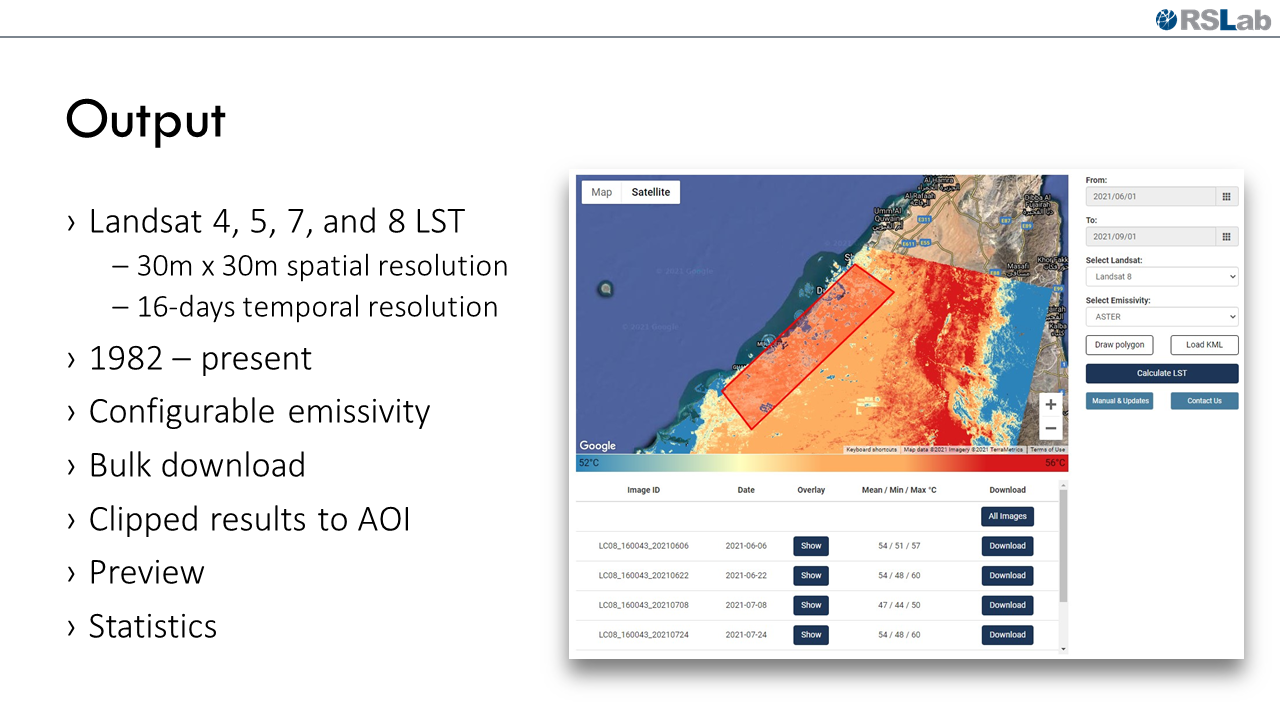Click the temperature color scale bar
This screenshot has width=1280, height=720.
click(822, 463)
